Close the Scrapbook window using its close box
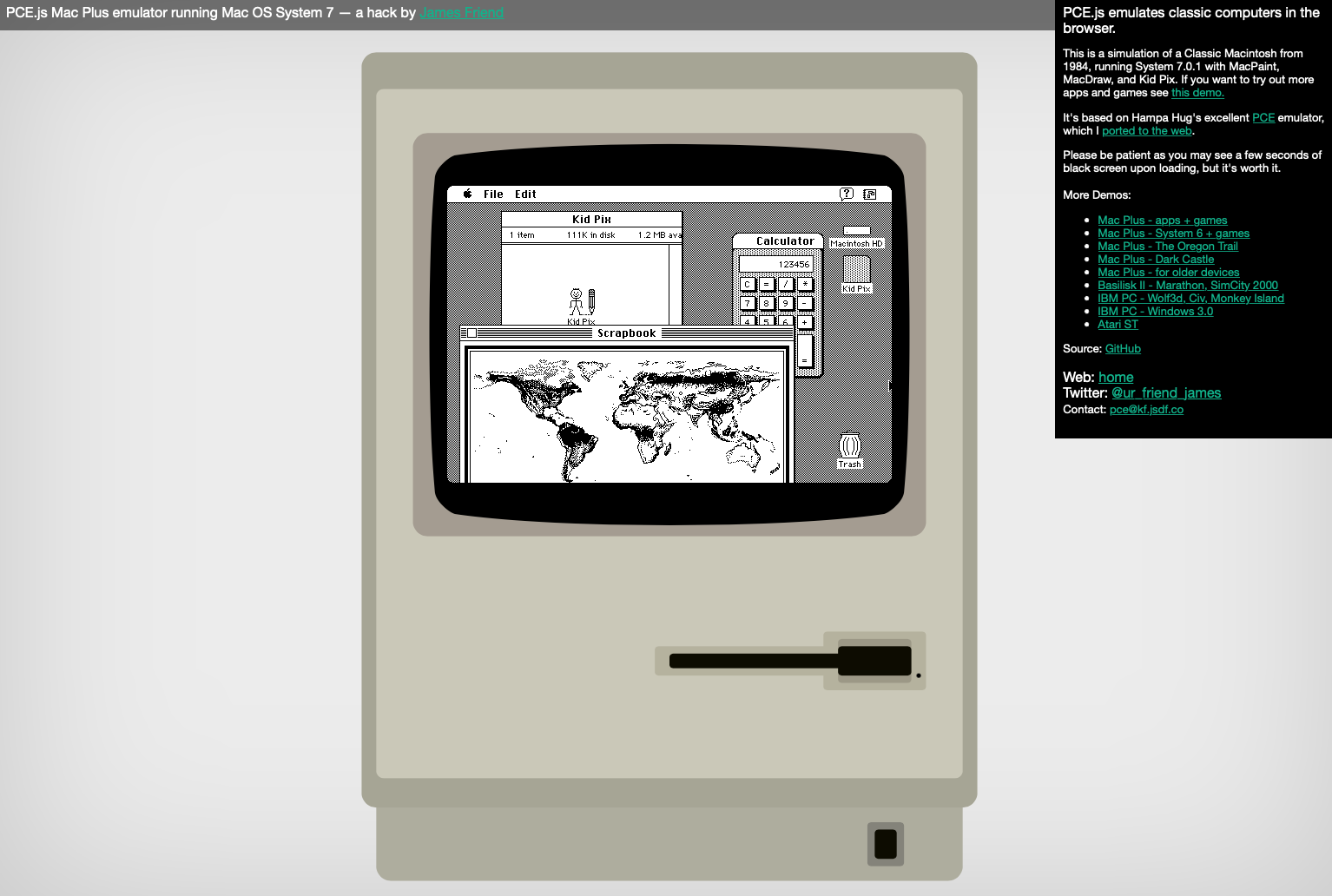The image size is (1332, 896). click(471, 333)
